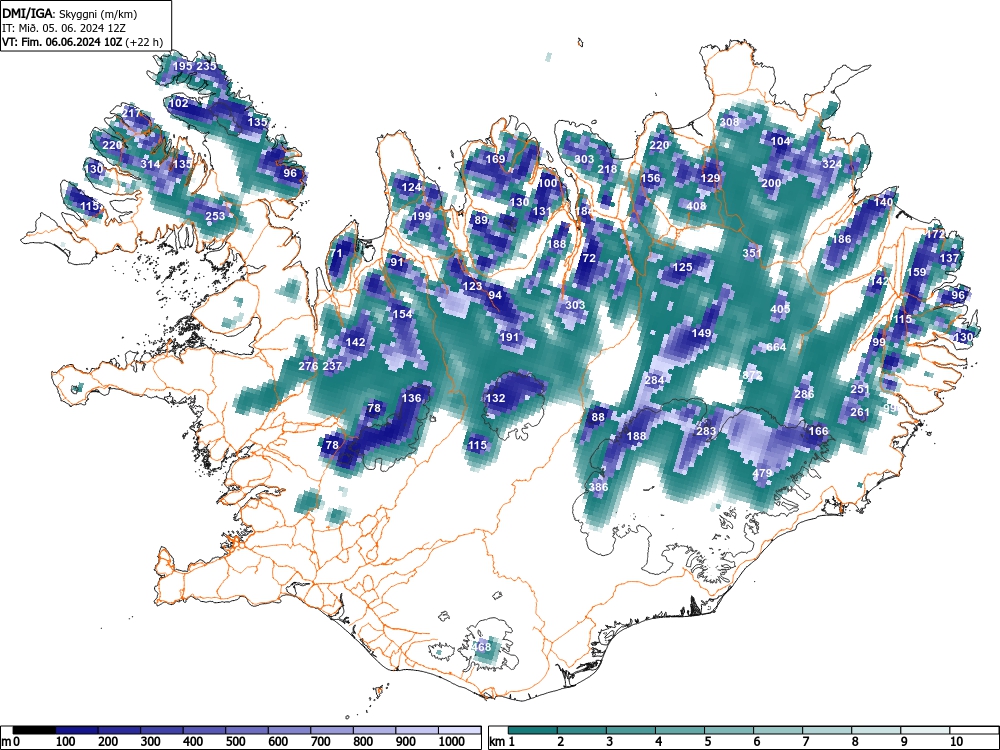This screenshot has width=1000, height=750.
Task: Click the black 0–100 m legend swatch
Action: click(x=34, y=730)
